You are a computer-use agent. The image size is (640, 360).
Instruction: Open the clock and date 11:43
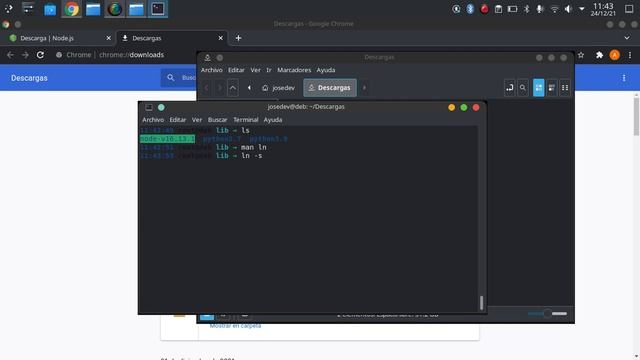[x=603, y=9]
